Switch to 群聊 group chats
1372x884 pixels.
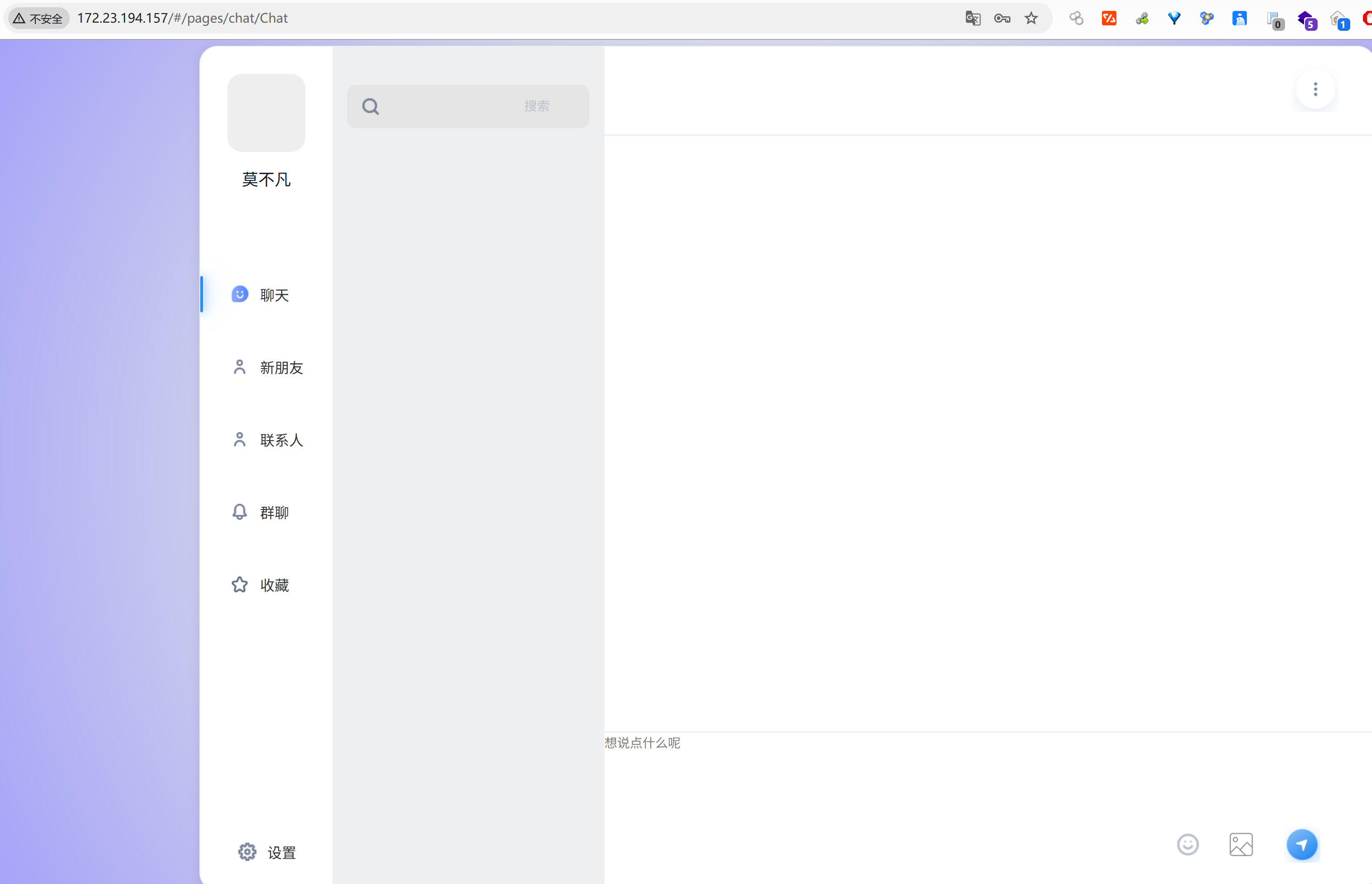[274, 513]
